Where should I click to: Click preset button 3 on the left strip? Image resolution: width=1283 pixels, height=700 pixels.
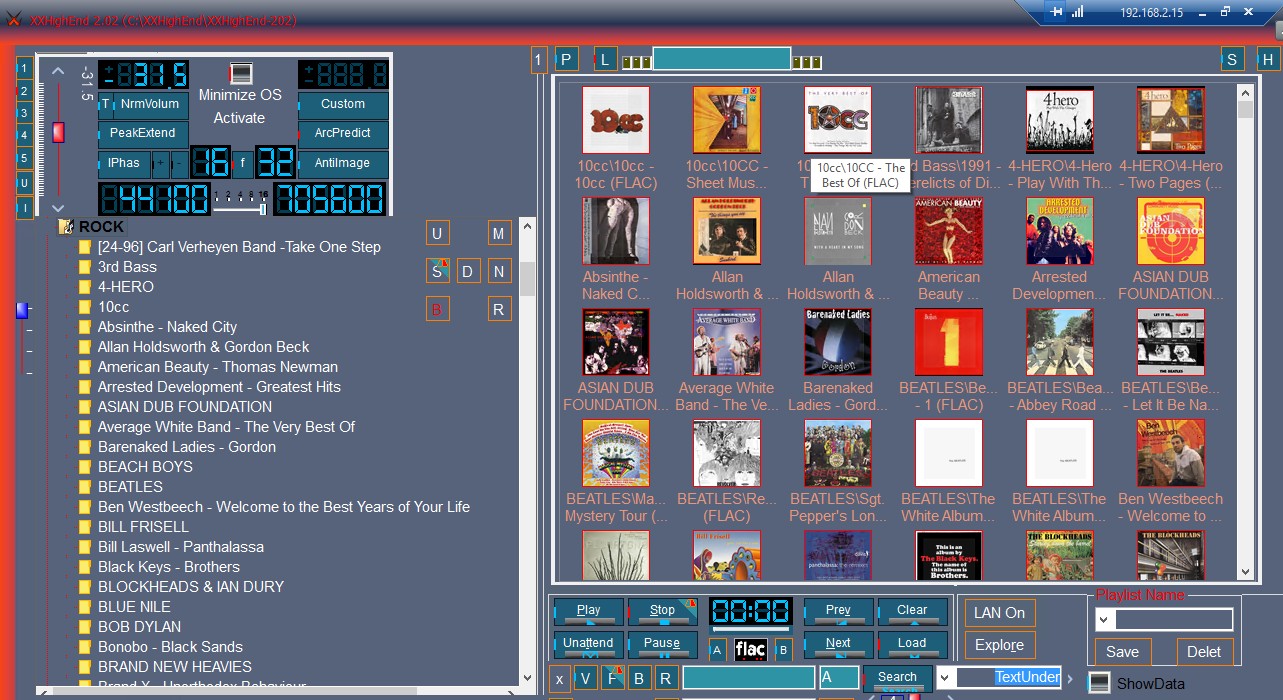coord(24,113)
